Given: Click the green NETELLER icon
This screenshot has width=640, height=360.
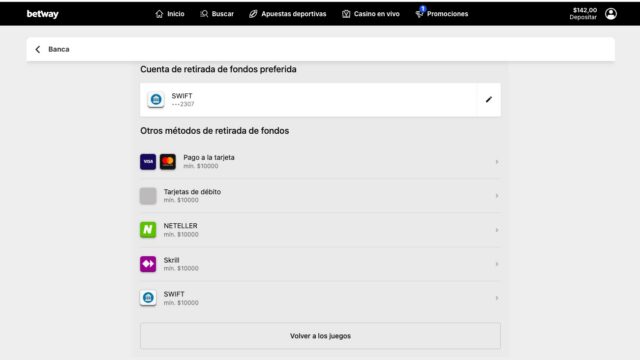Looking at the screenshot, I should pos(148,230).
